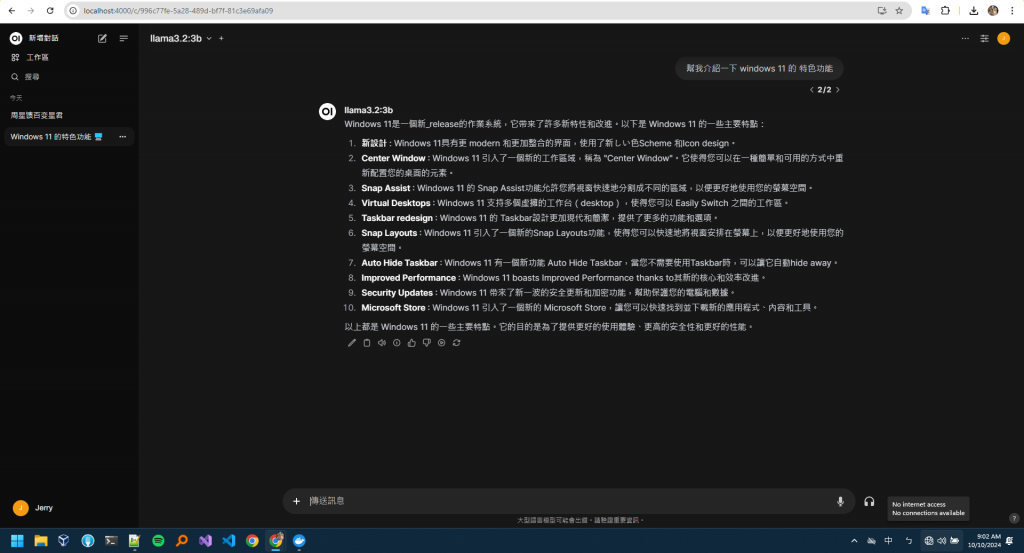Open the browser downloads icon
The image size is (1024, 553).
point(974,10)
